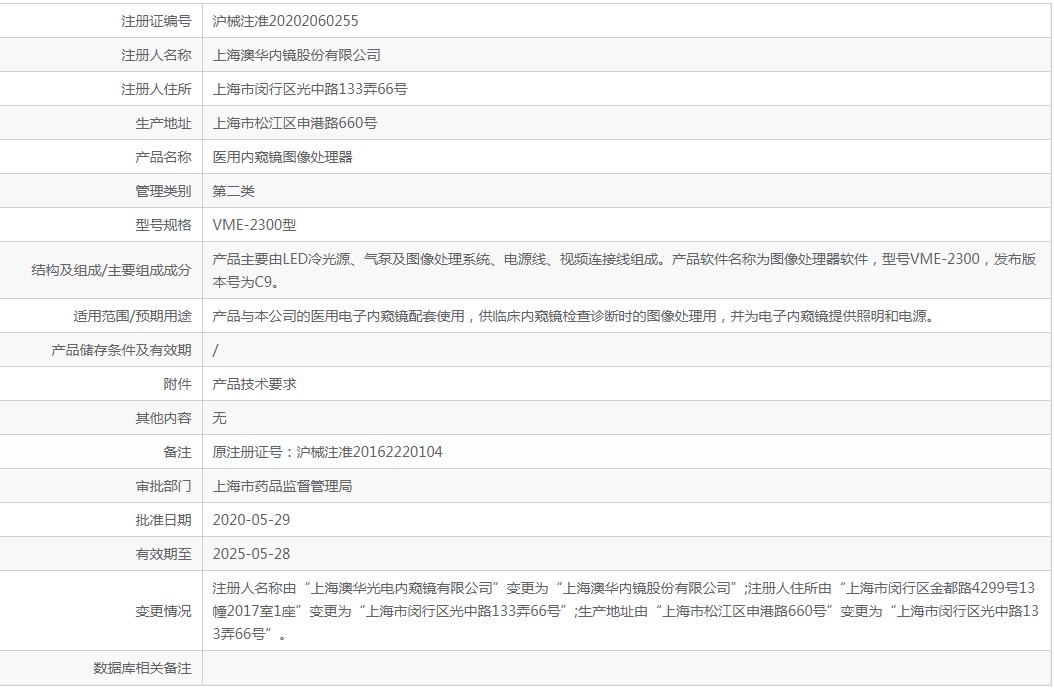This screenshot has height=693, width=1054.
Task: Click the 结构及组成/主要组成成分 label
Action: [111, 270]
